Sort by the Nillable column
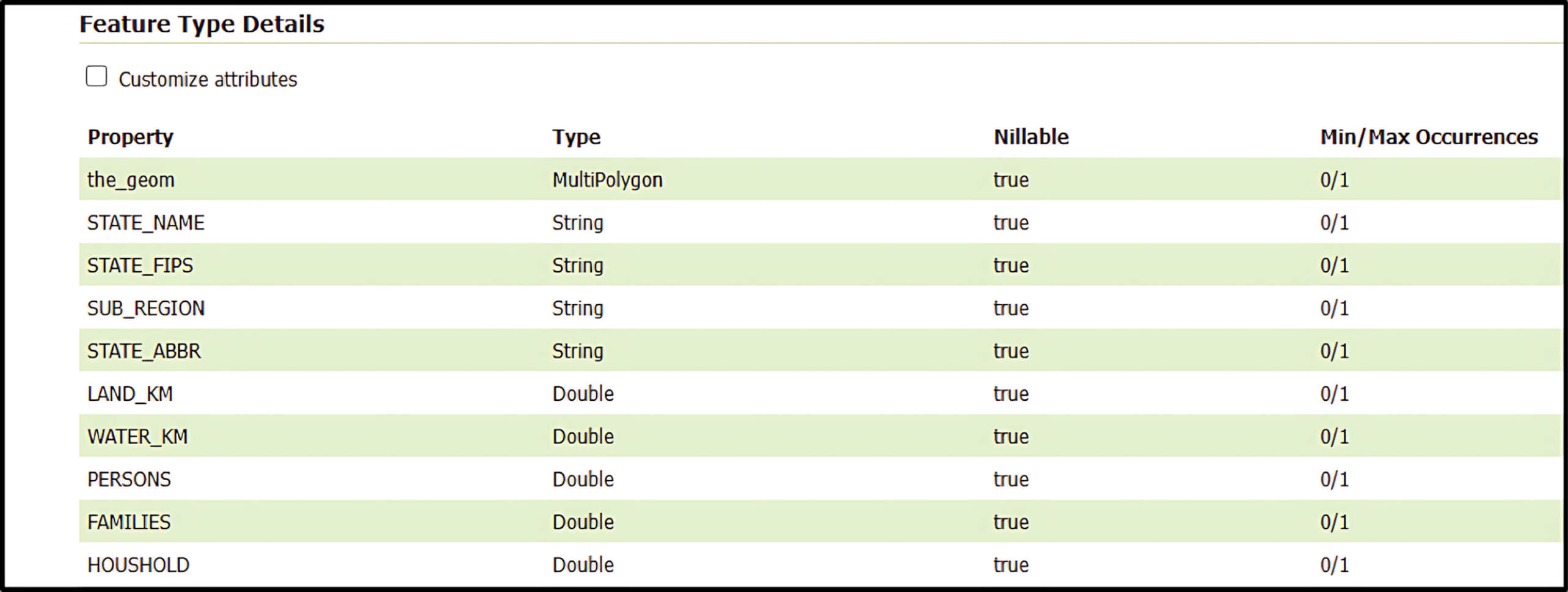Image resolution: width=1568 pixels, height=592 pixels. 1030,137
